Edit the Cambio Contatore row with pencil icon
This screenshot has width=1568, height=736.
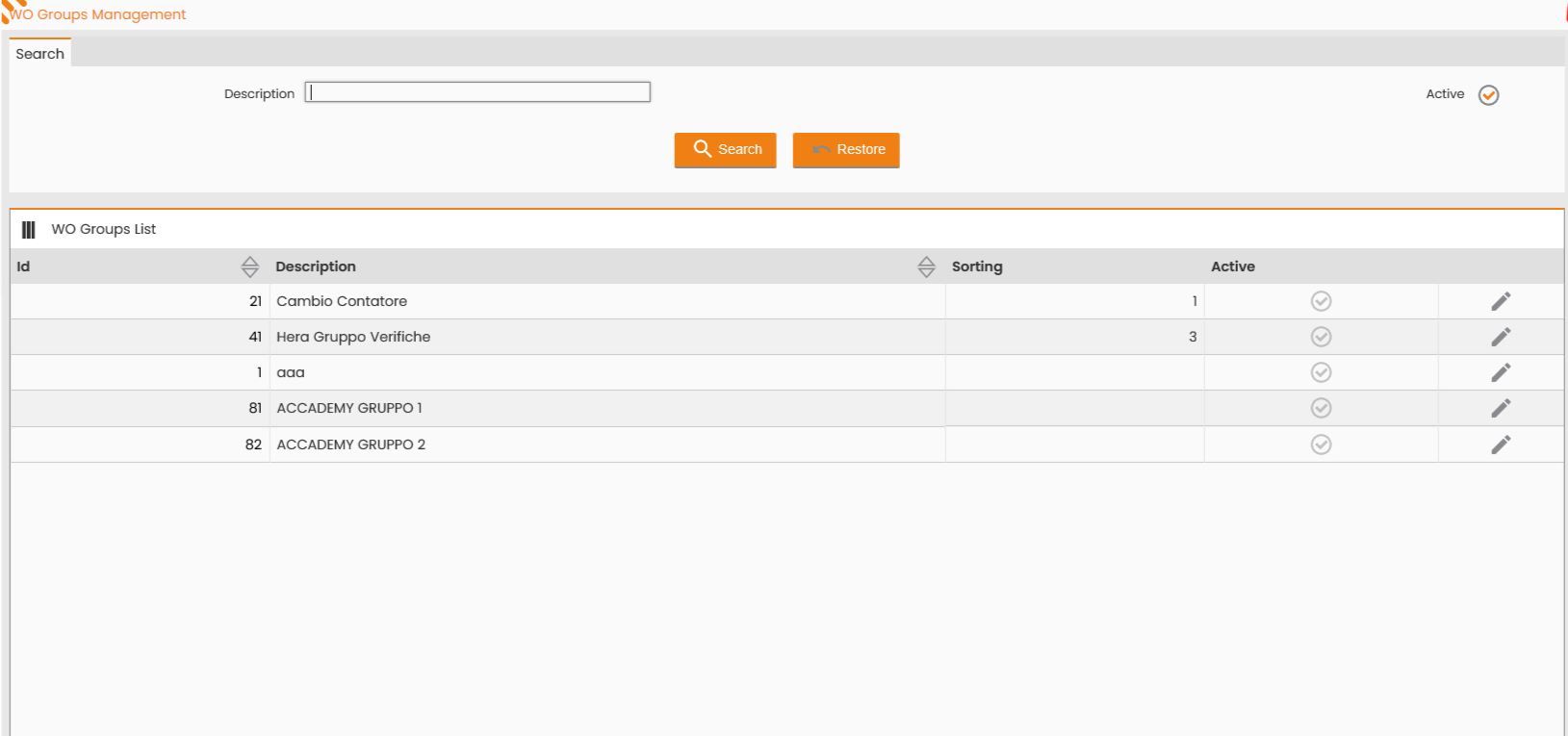pos(1501,301)
